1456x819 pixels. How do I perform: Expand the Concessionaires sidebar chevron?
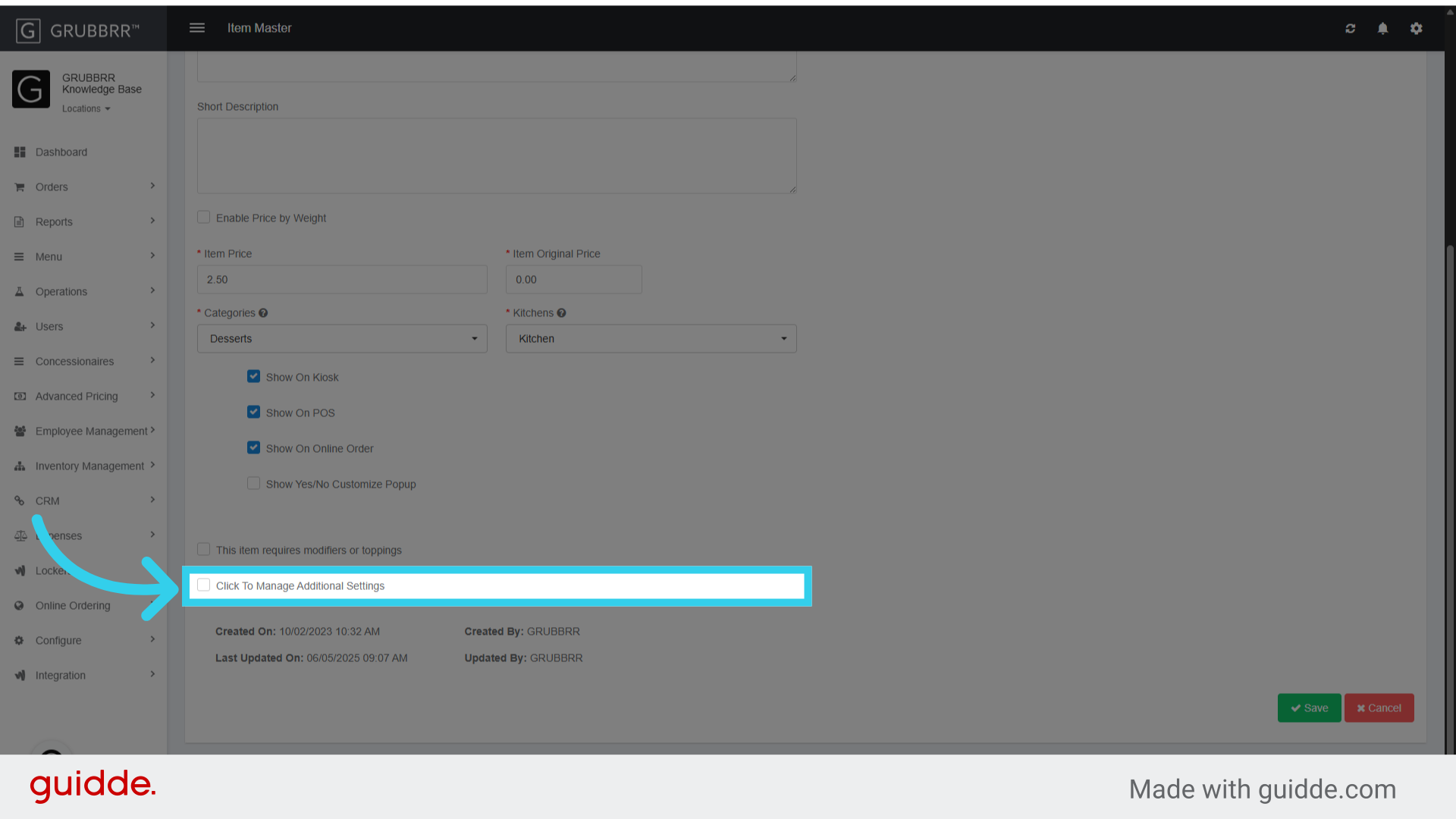point(152,361)
